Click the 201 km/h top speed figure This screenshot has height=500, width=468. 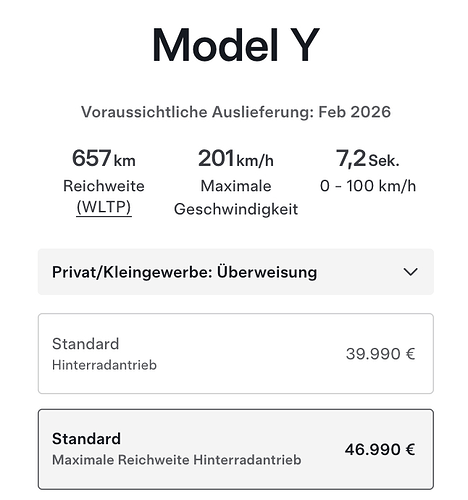(236, 158)
